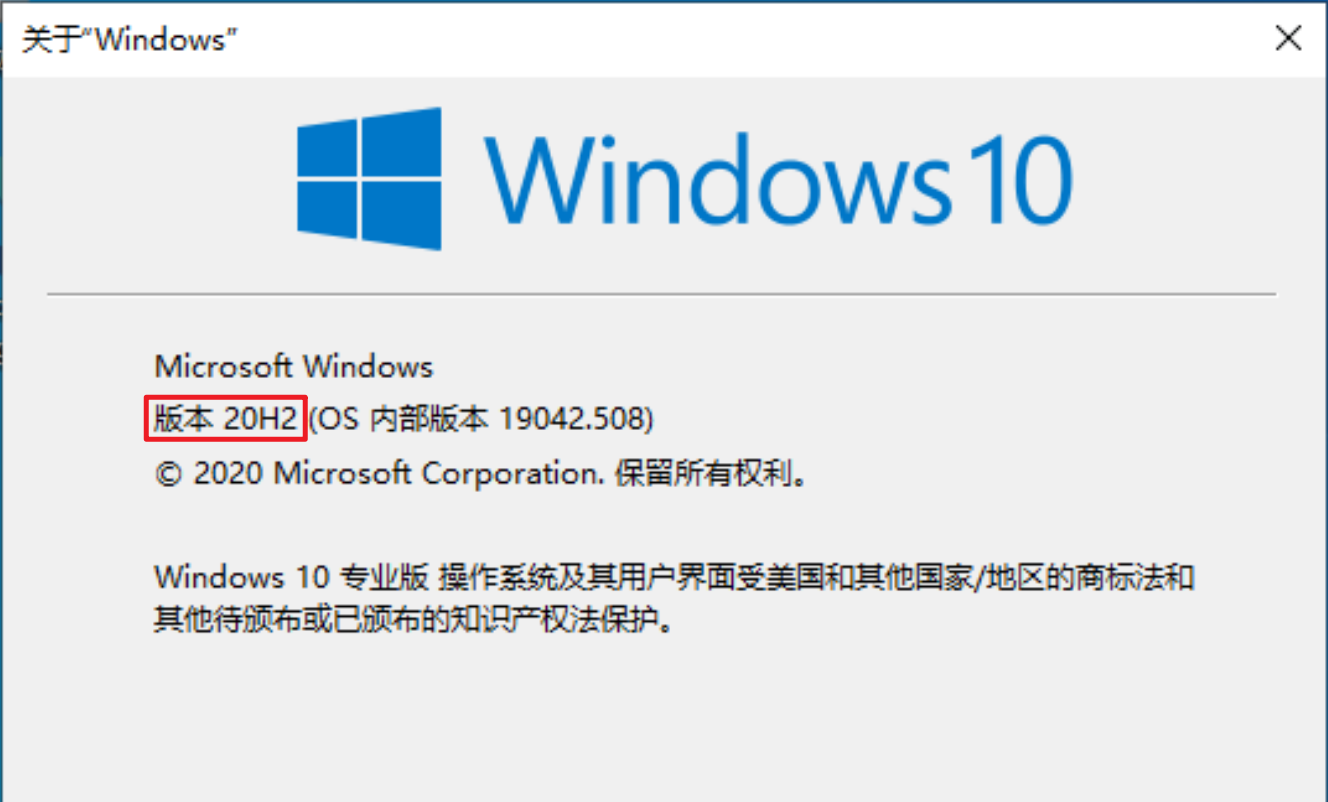Close the About Windows dialog
1328x802 pixels.
(1290, 38)
